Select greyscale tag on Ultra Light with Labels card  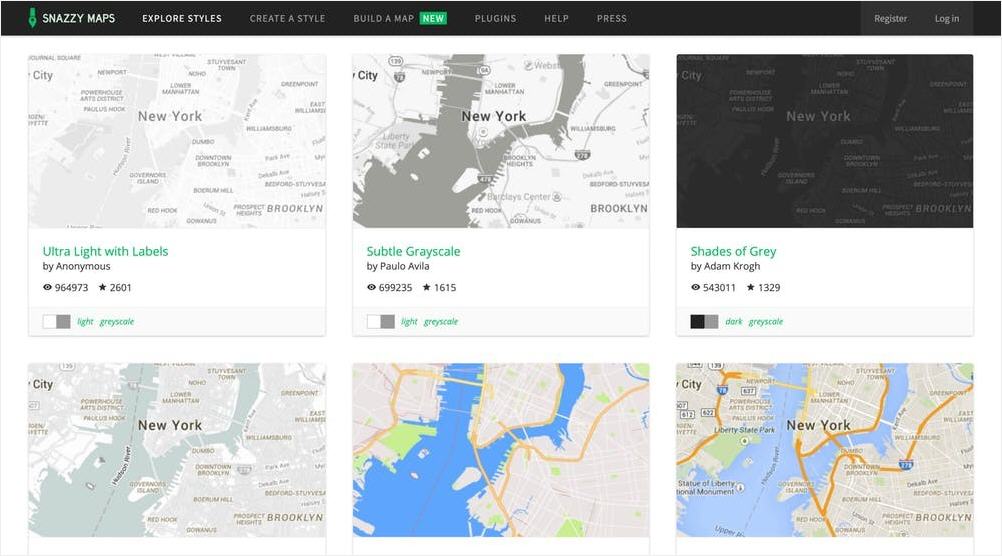tap(117, 321)
